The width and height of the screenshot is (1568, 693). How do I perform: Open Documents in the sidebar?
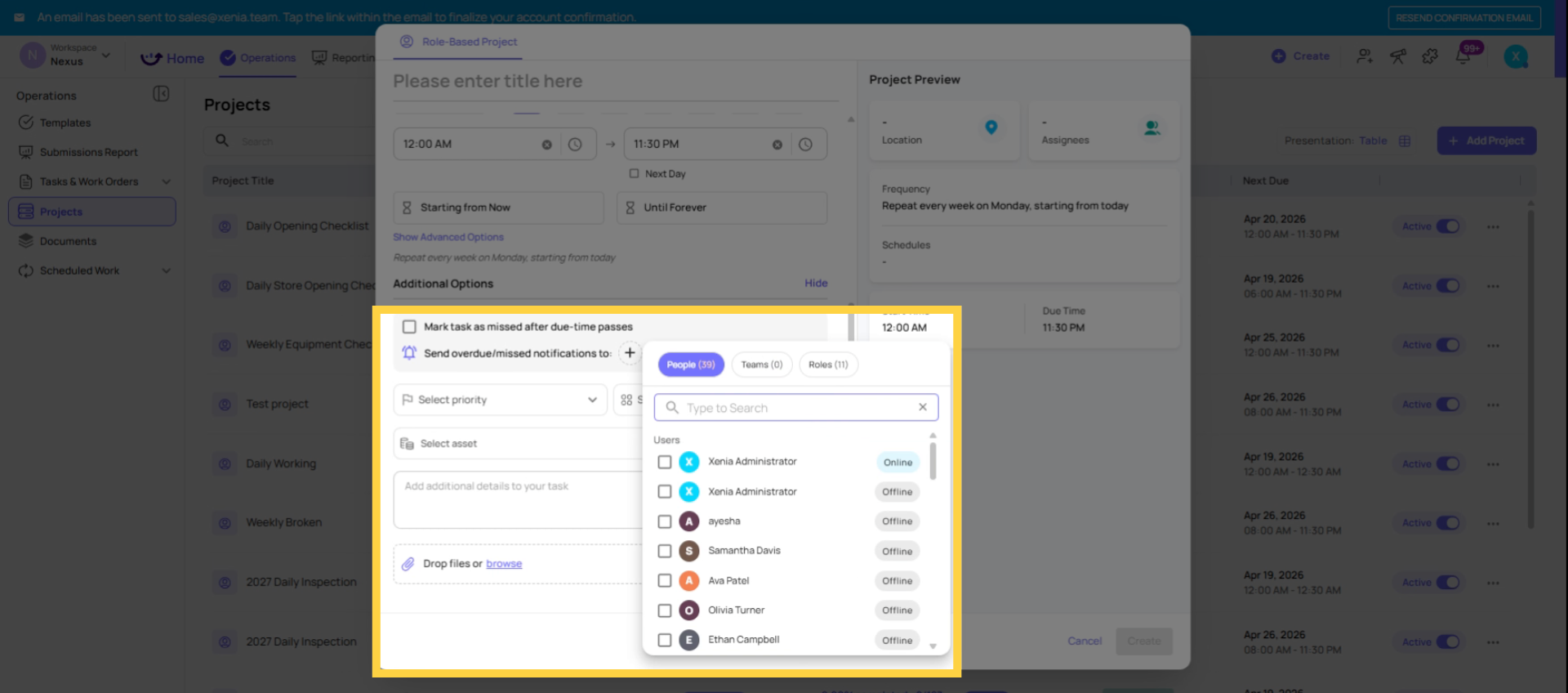68,241
